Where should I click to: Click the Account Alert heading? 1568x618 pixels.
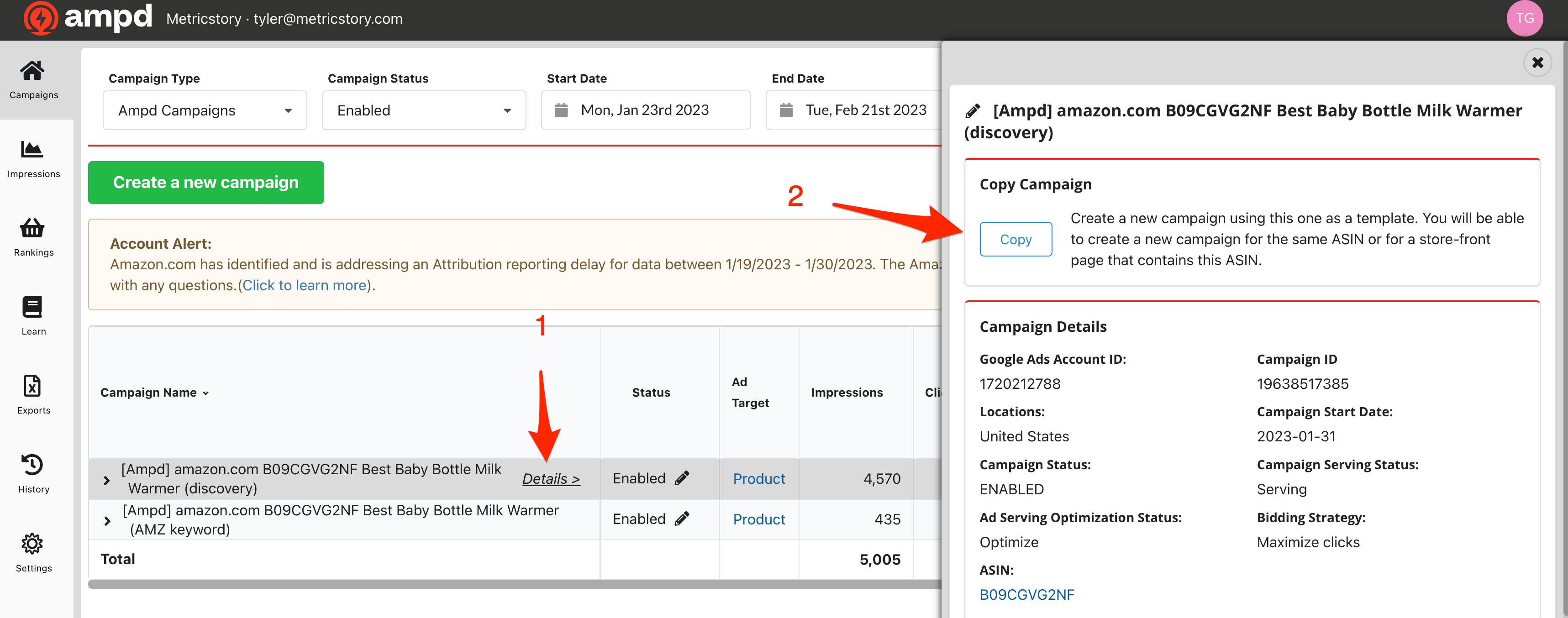(x=161, y=243)
